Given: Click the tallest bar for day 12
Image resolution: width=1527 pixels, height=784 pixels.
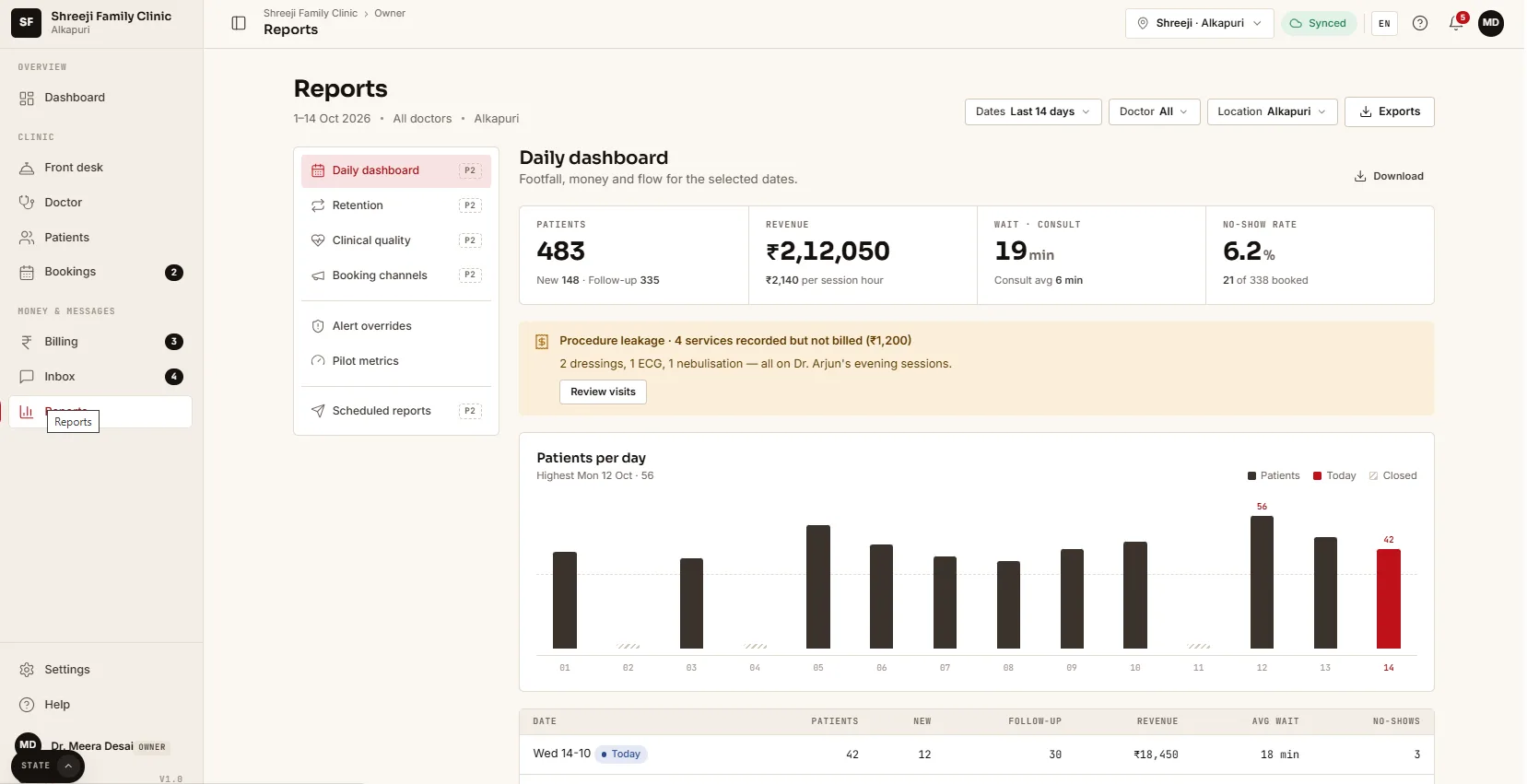Looking at the screenshot, I should [1262, 582].
